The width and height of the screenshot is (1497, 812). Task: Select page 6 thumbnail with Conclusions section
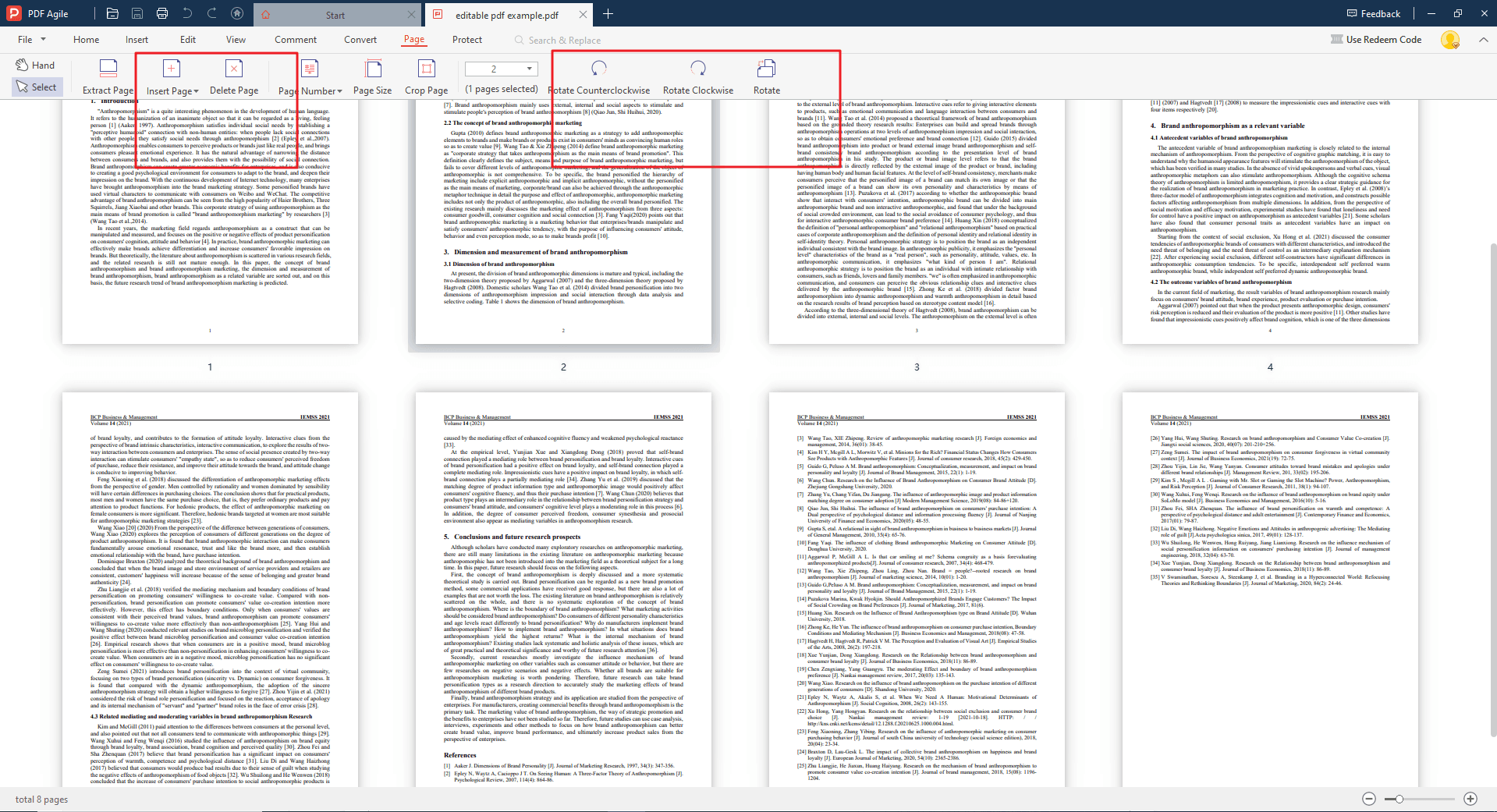tap(563, 590)
